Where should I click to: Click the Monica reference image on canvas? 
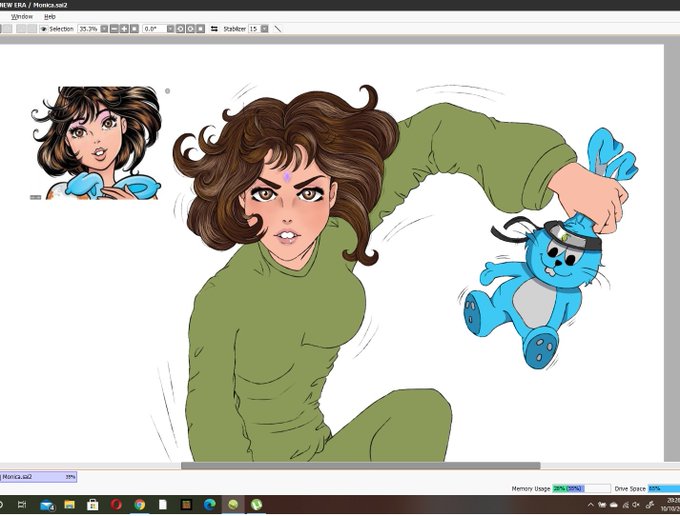[x=96, y=143]
